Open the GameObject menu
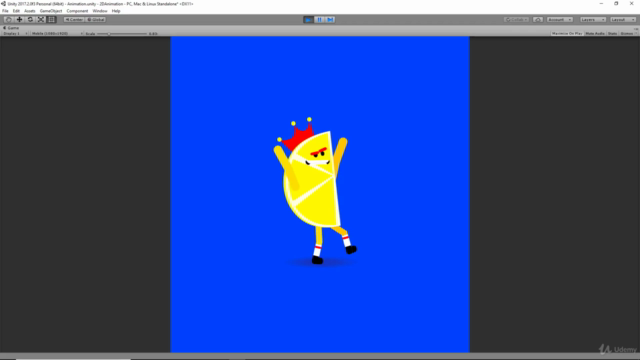The height and width of the screenshot is (360, 640). [51, 11]
